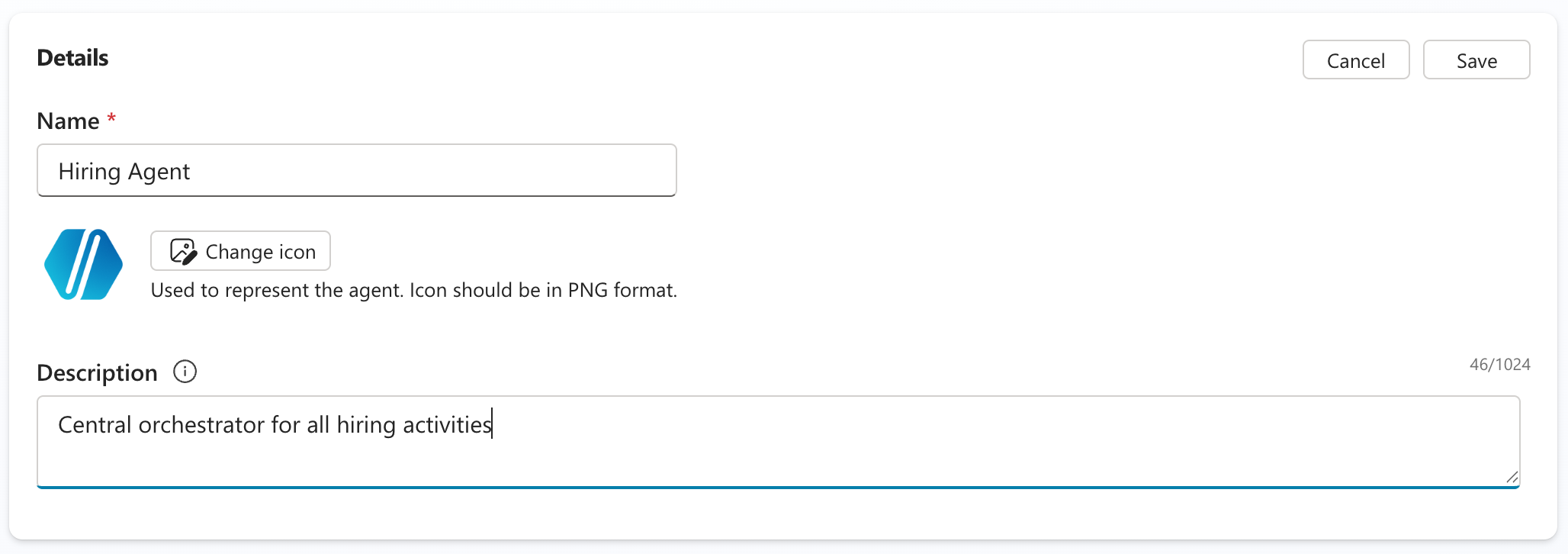
Task: Open the Description info tooltip icon
Action: [185, 372]
